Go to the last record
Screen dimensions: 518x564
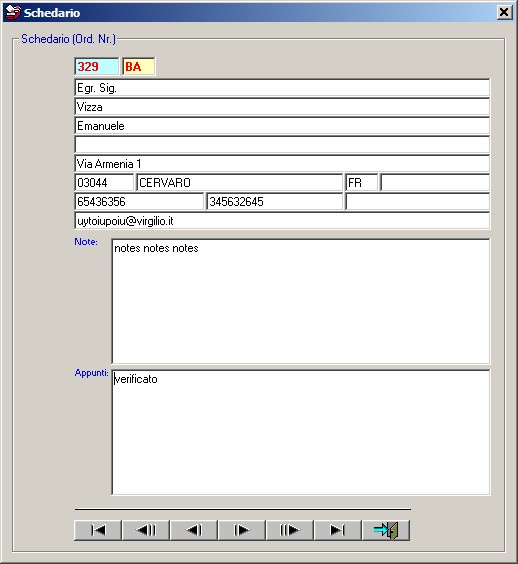[x=338, y=530]
